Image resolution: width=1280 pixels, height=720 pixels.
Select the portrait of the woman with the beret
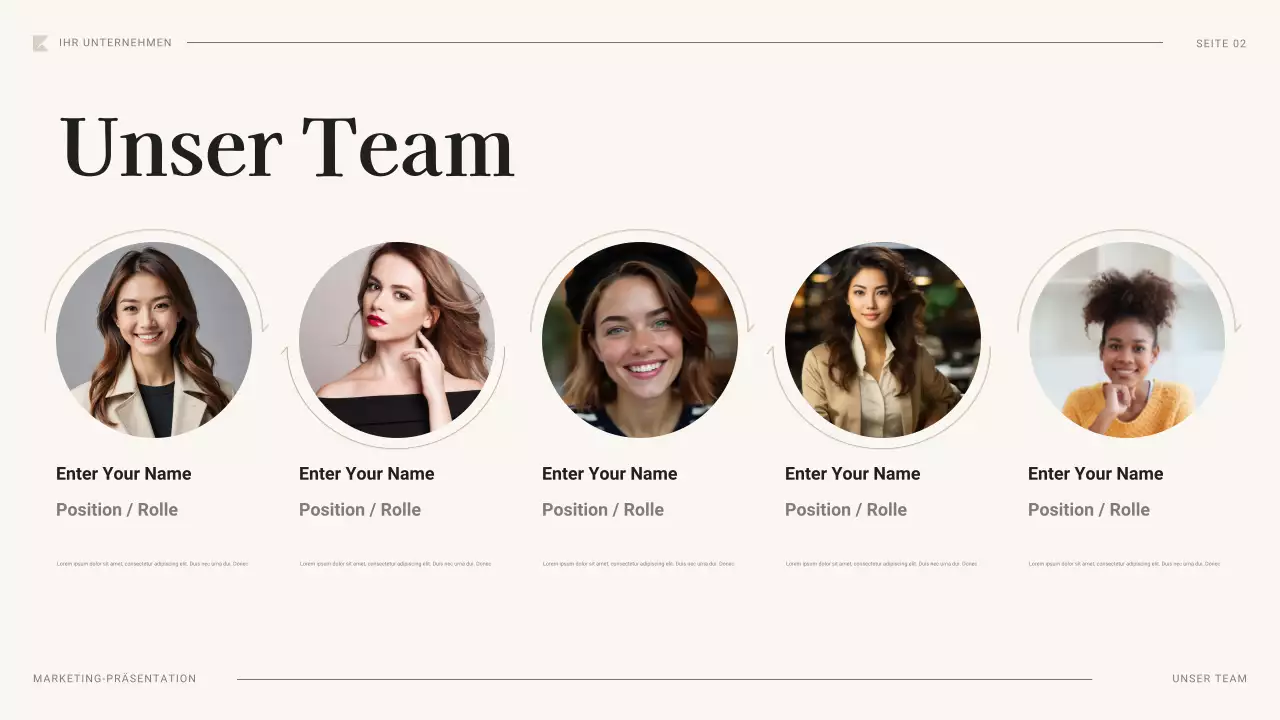point(640,340)
